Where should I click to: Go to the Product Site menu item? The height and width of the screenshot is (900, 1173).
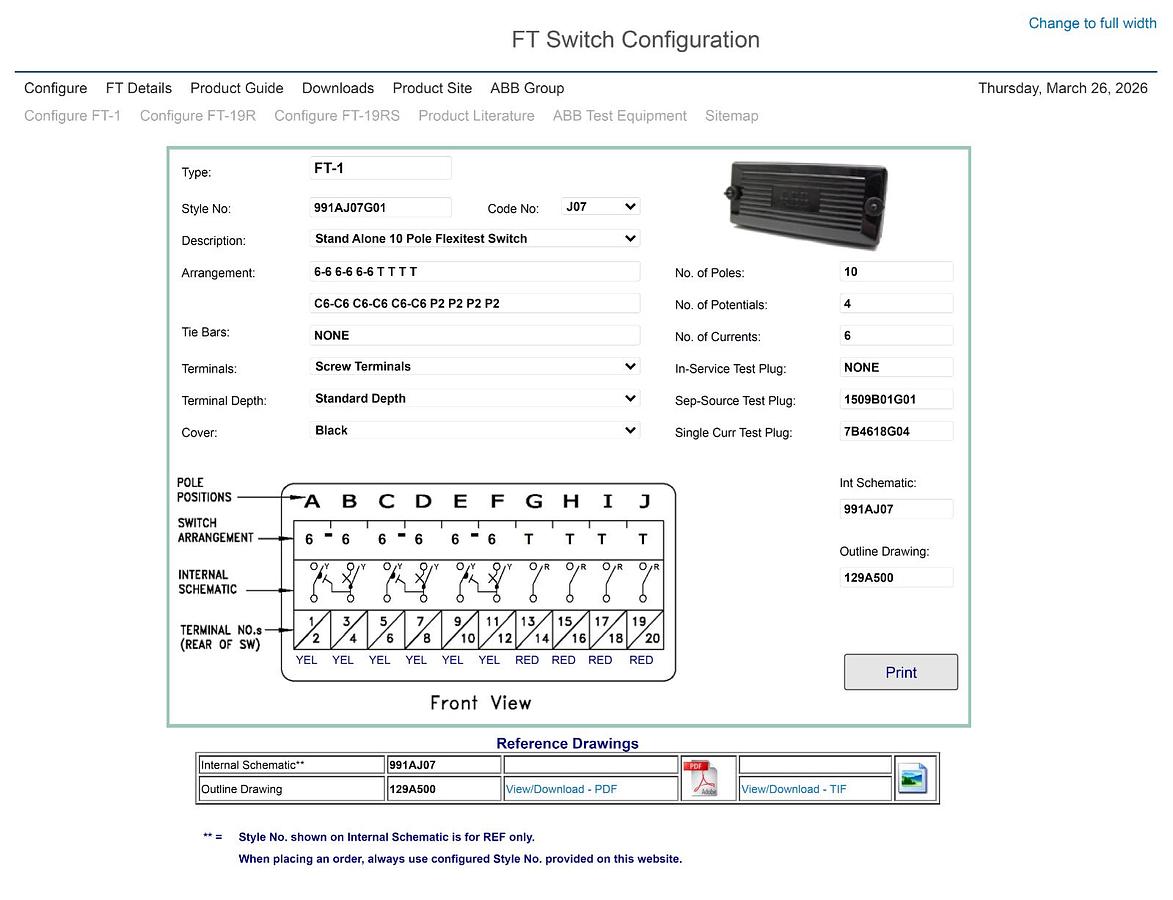coord(432,88)
